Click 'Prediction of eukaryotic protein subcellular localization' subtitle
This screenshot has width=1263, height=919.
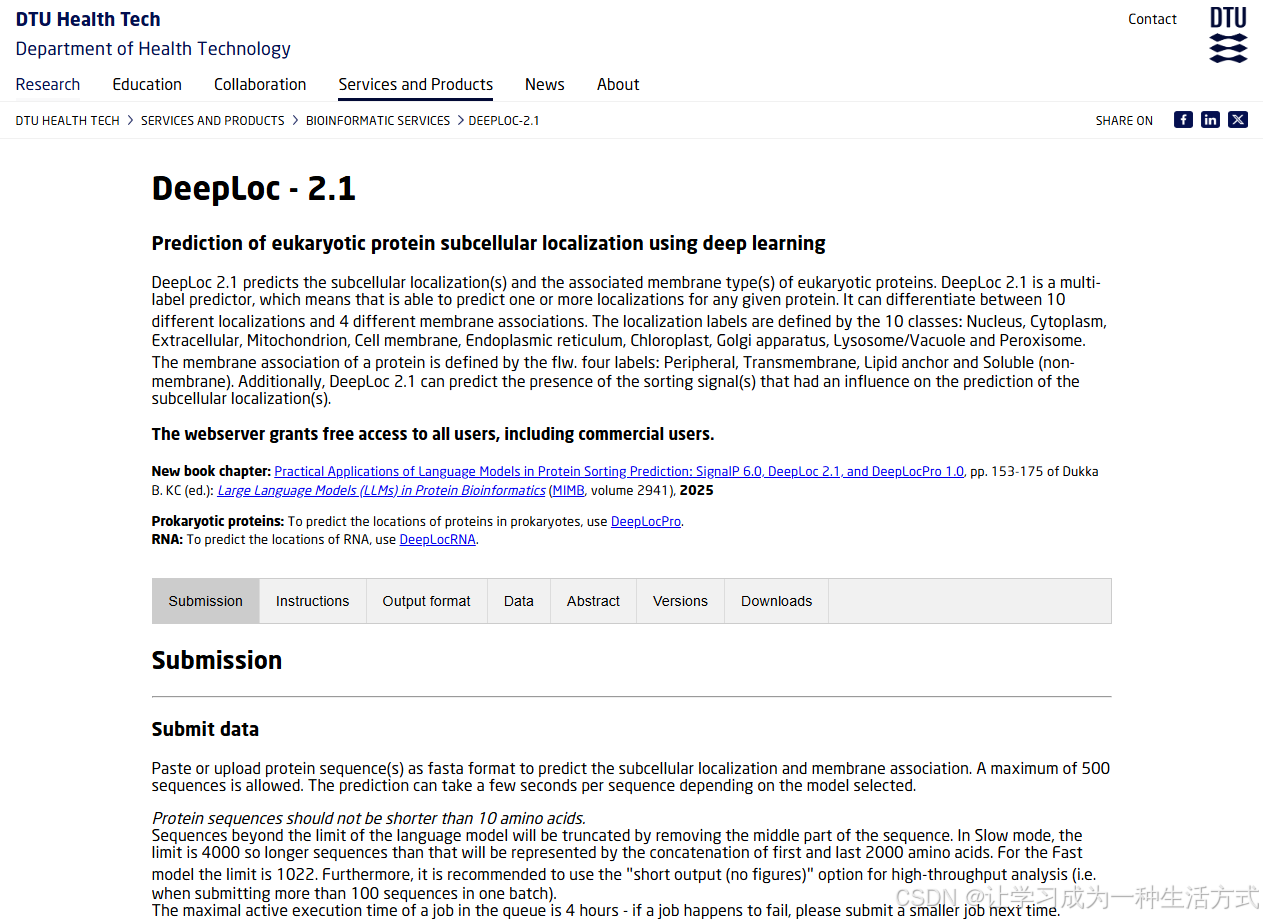tap(489, 243)
